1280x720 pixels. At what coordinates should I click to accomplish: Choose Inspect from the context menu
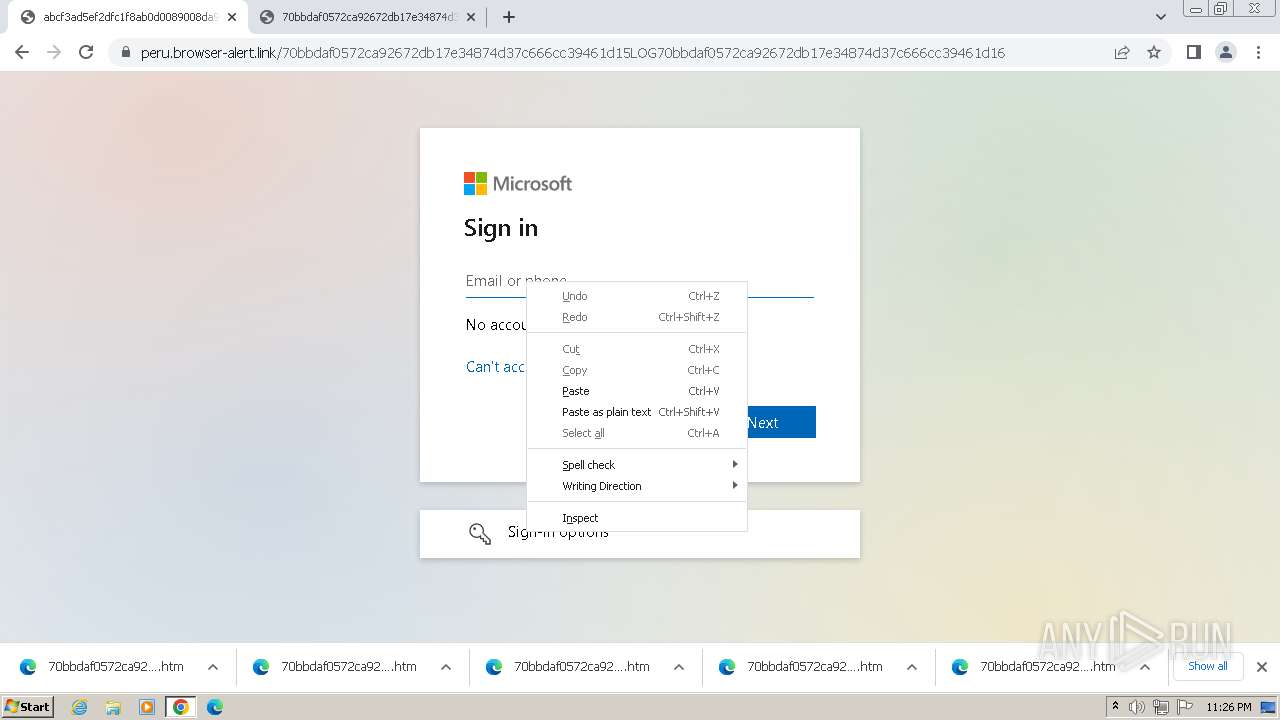(x=637, y=518)
